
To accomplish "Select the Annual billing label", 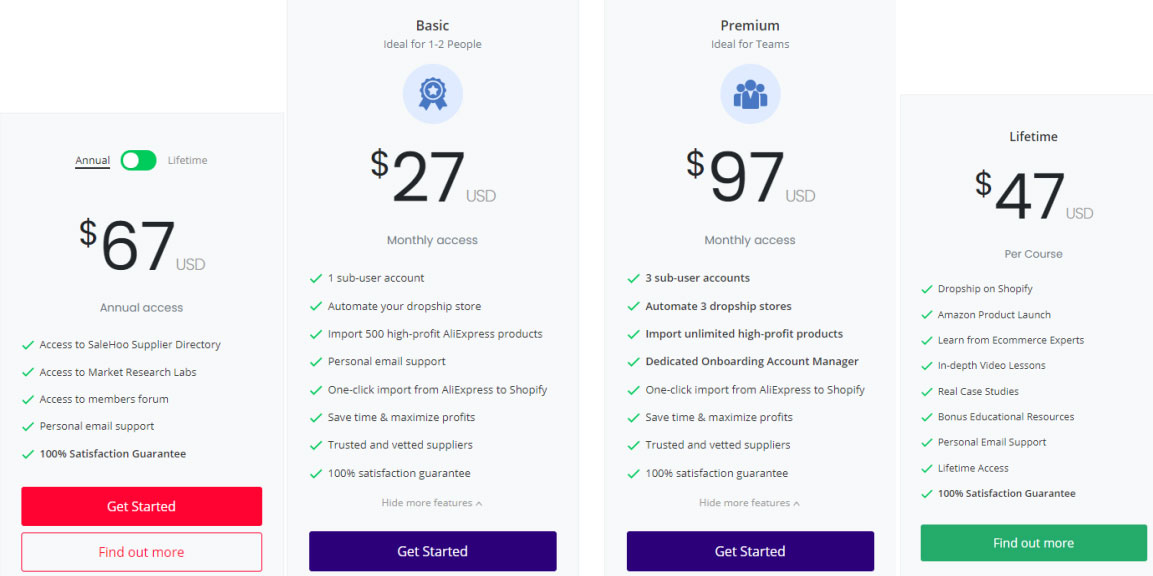I will click(x=93, y=160).
